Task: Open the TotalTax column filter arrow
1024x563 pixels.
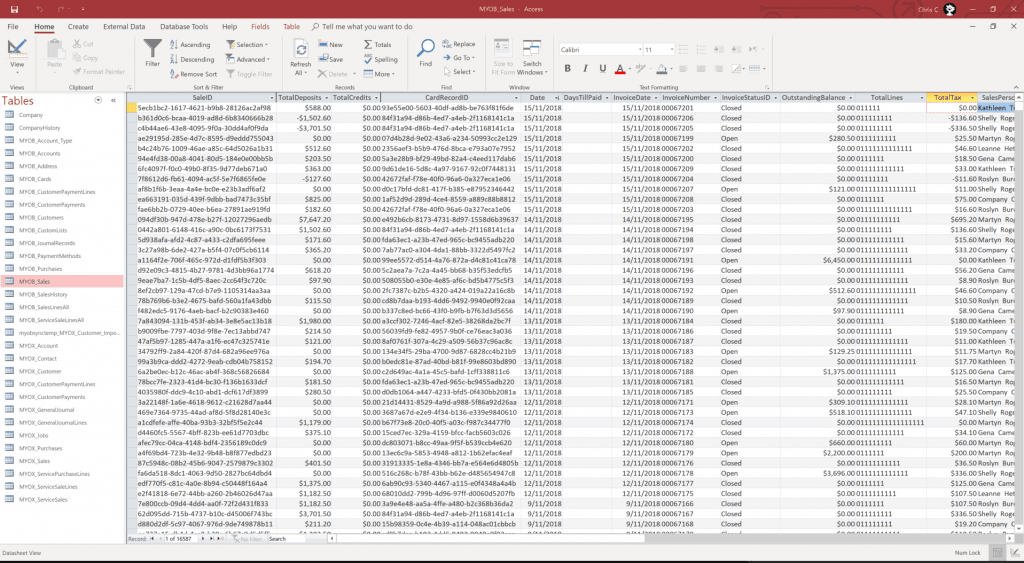Action: point(972,98)
